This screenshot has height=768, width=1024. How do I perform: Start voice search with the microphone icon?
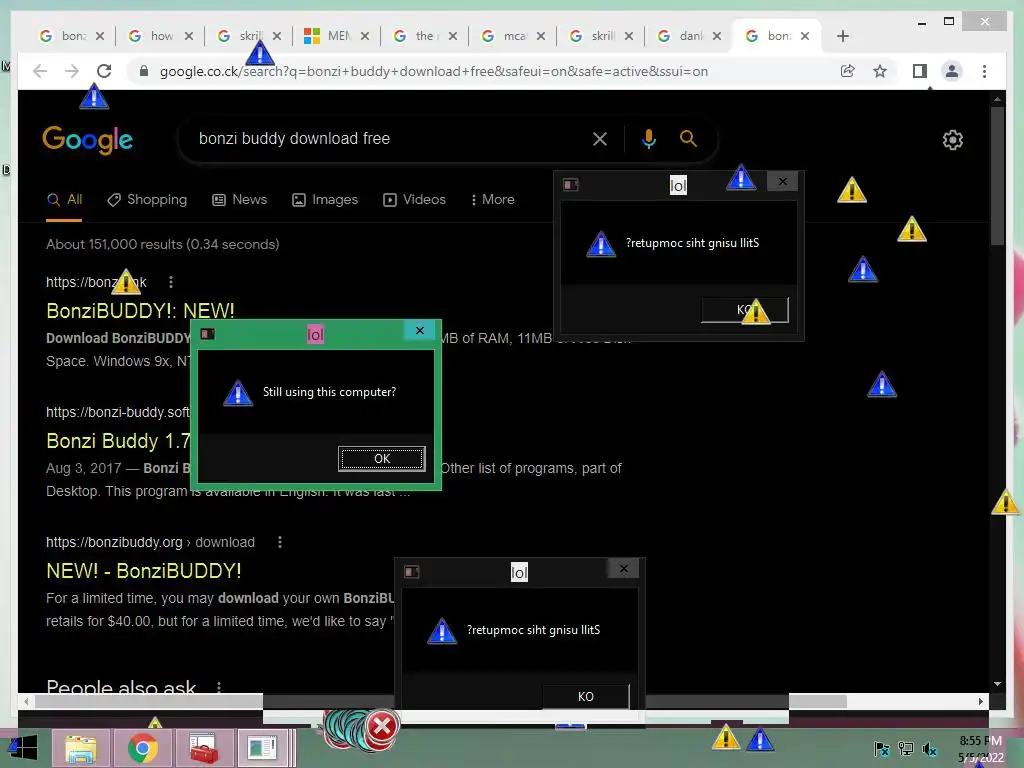(648, 138)
